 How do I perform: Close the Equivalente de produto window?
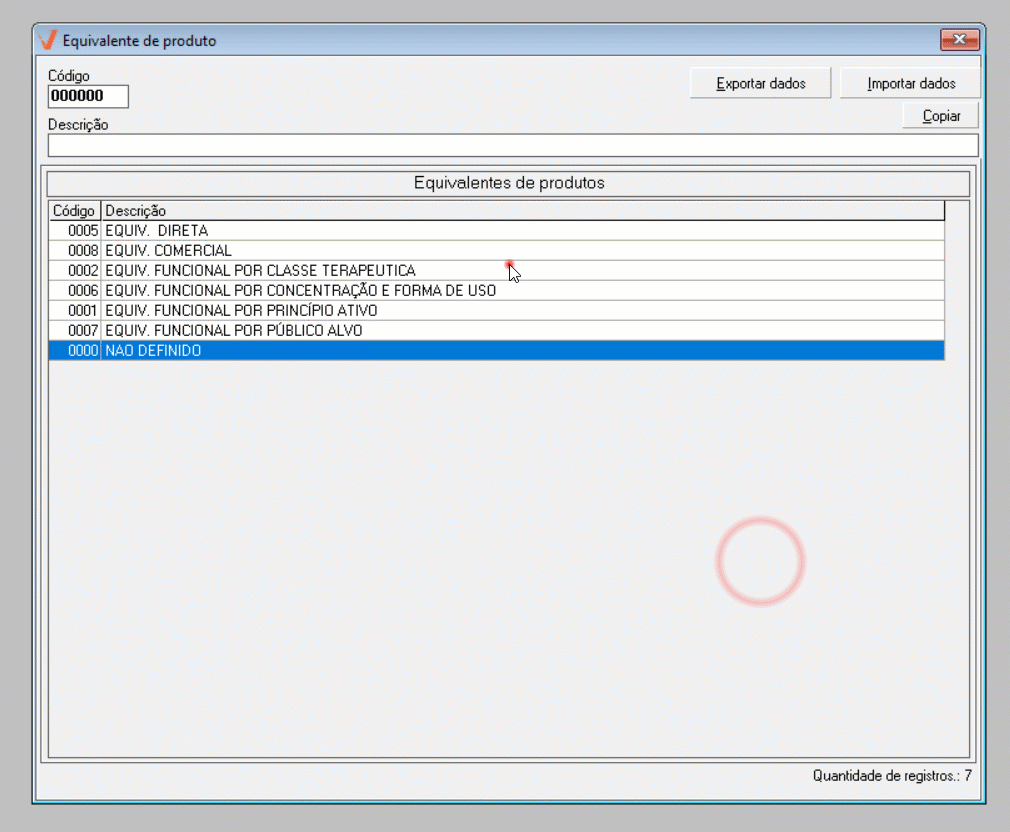959,39
